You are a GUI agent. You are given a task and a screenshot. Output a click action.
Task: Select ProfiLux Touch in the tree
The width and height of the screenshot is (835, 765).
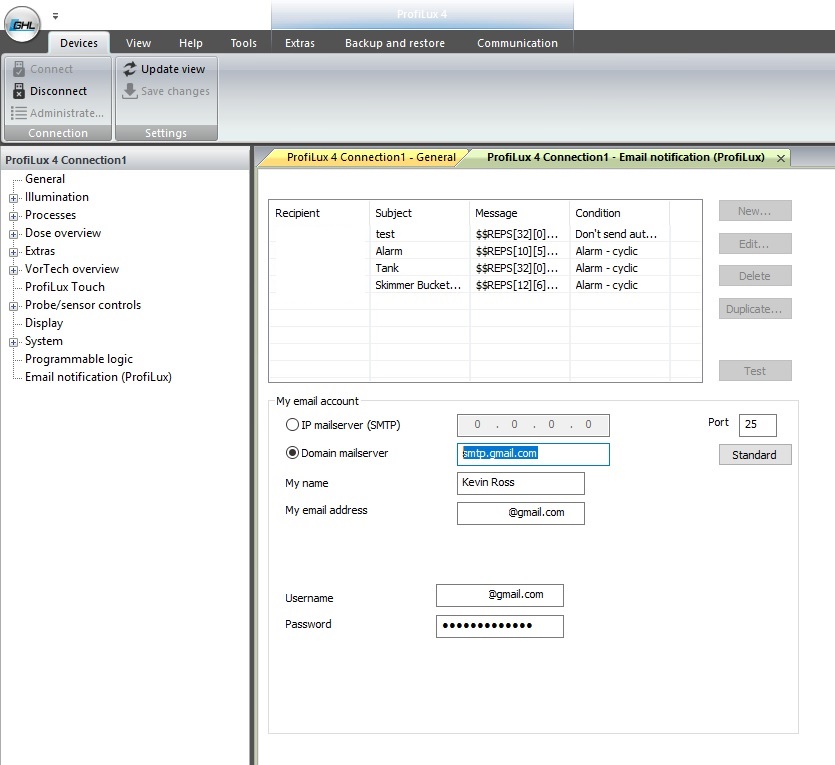click(x=64, y=287)
